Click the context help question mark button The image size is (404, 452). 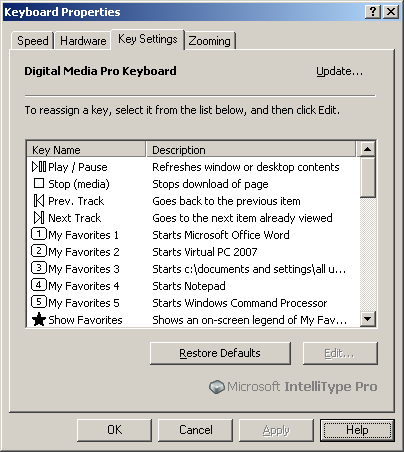pos(373,12)
